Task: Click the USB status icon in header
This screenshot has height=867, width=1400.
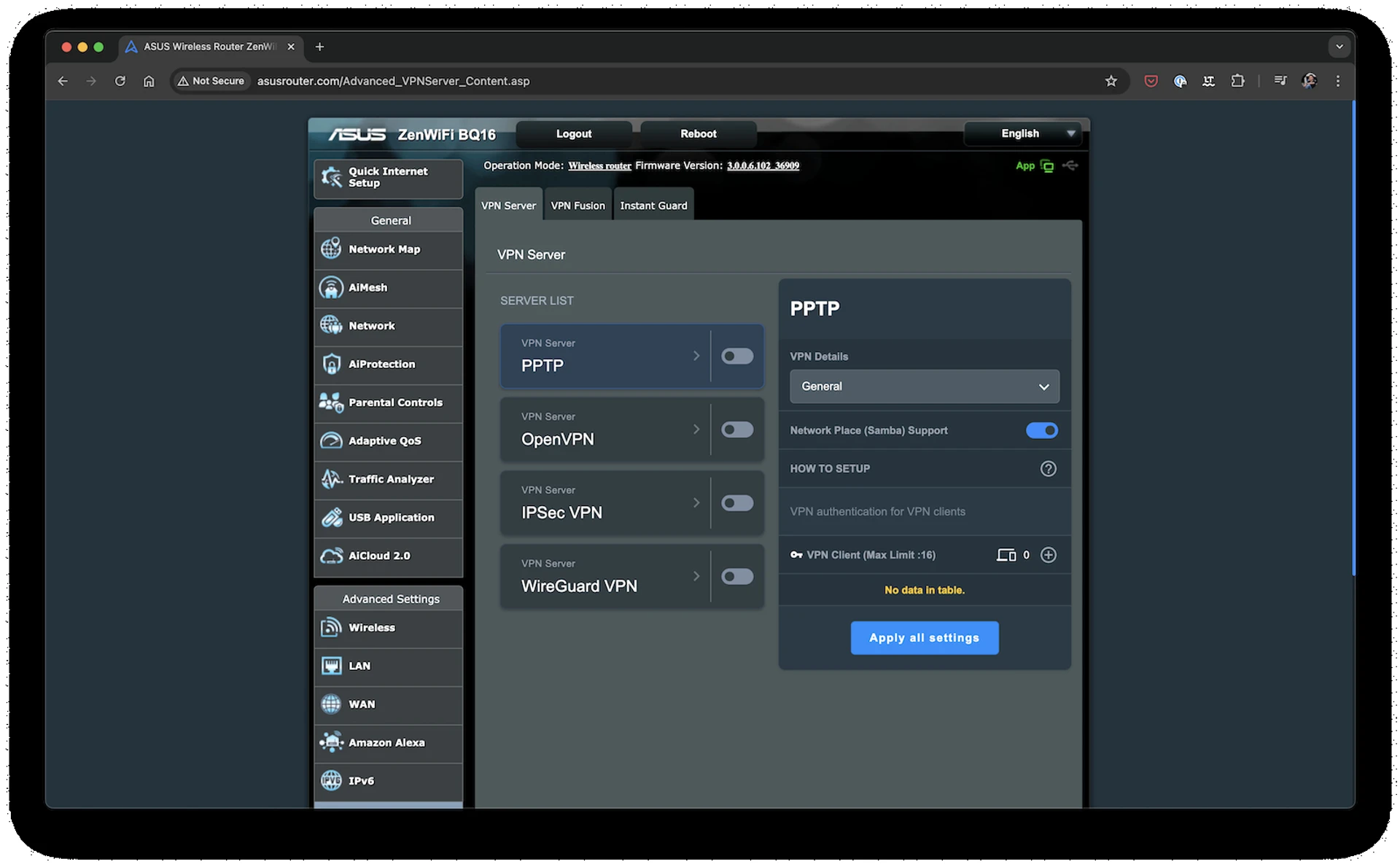Action: 1070,166
